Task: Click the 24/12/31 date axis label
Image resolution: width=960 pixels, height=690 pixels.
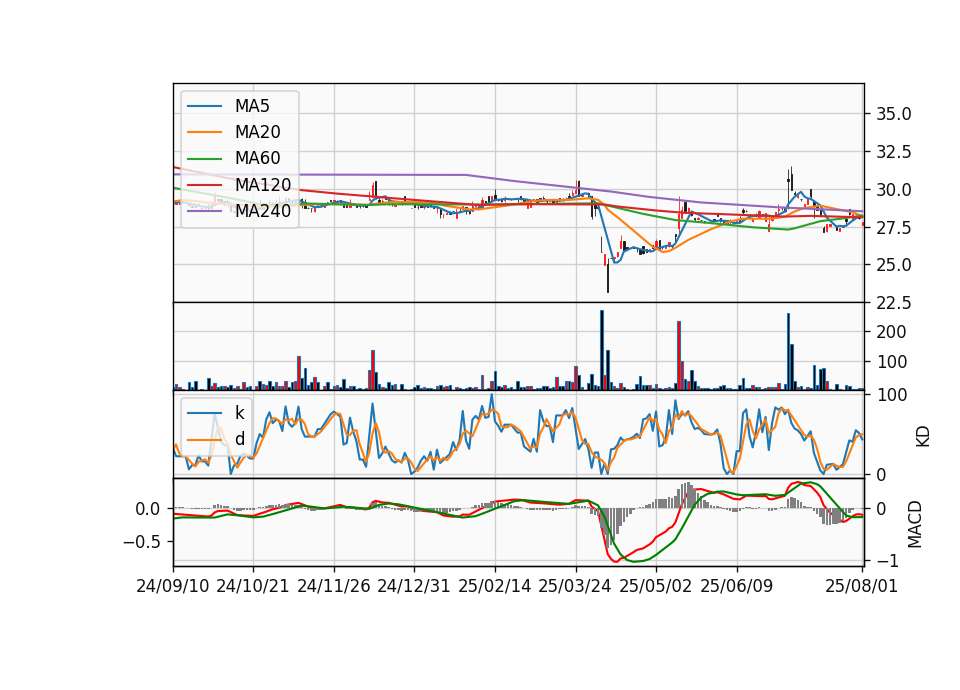Action: pyautogui.click(x=414, y=586)
